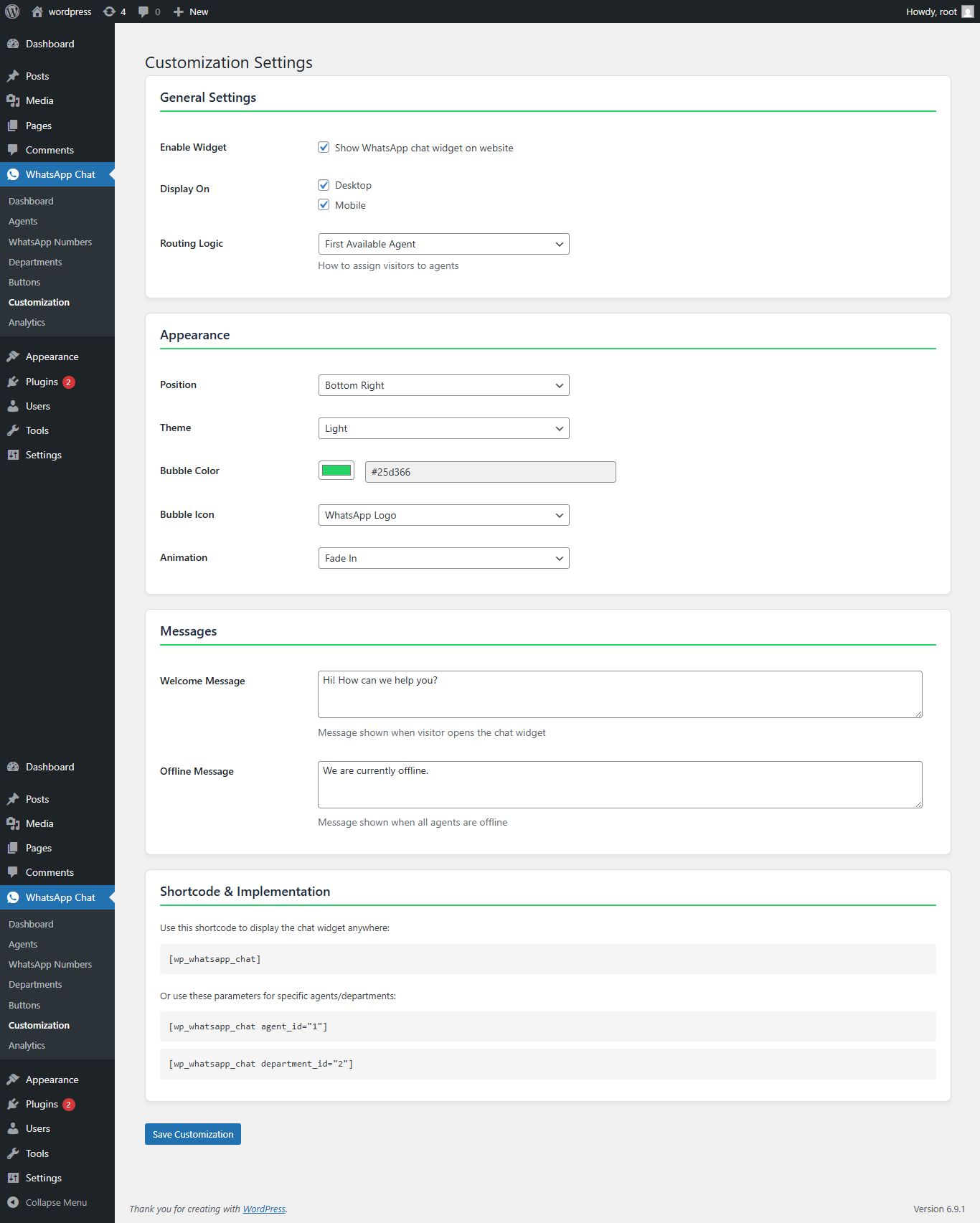Click the Save Customization button
The height and width of the screenshot is (1223, 980).
(x=192, y=1134)
